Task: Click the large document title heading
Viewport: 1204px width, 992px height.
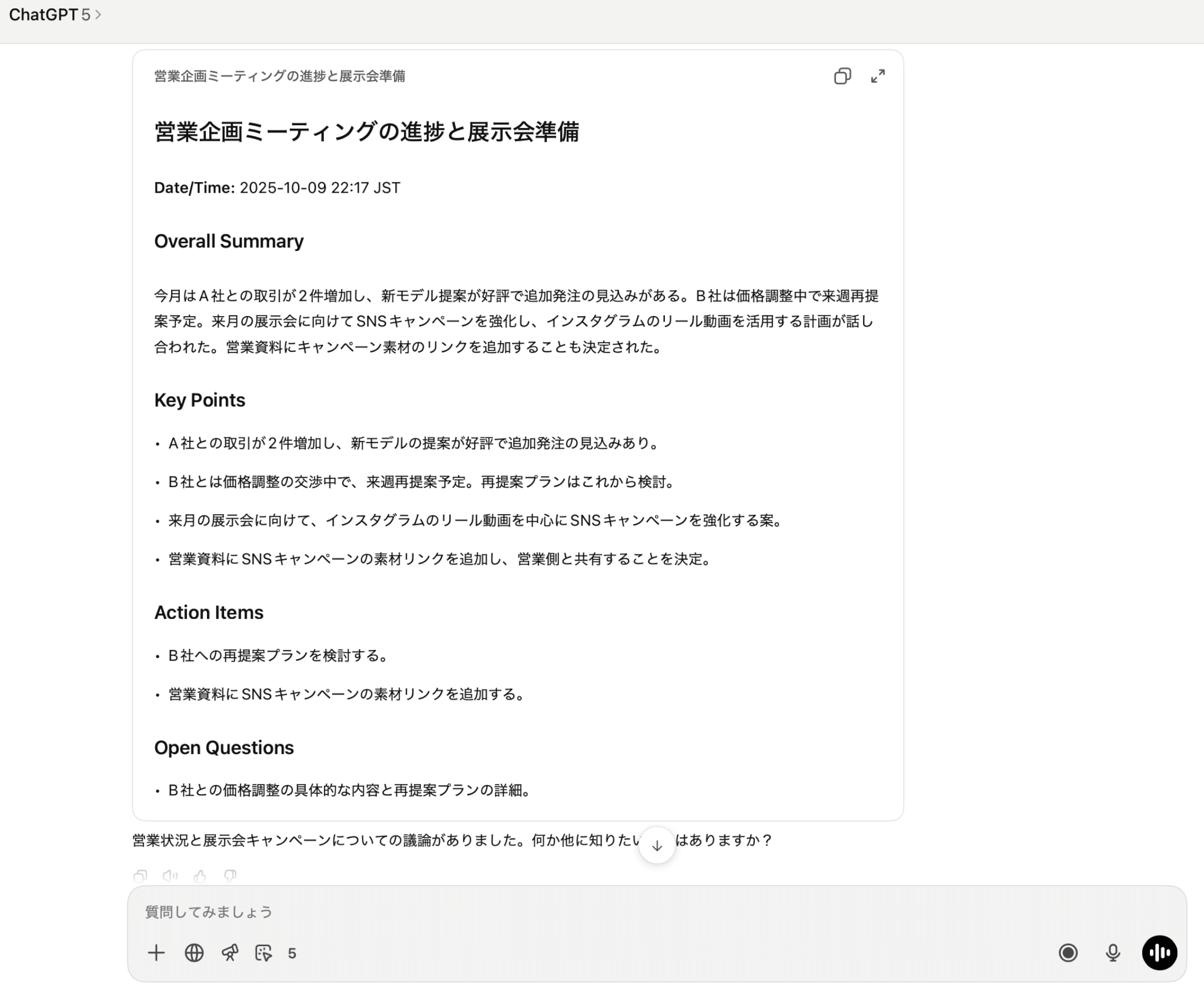Action: [x=366, y=132]
